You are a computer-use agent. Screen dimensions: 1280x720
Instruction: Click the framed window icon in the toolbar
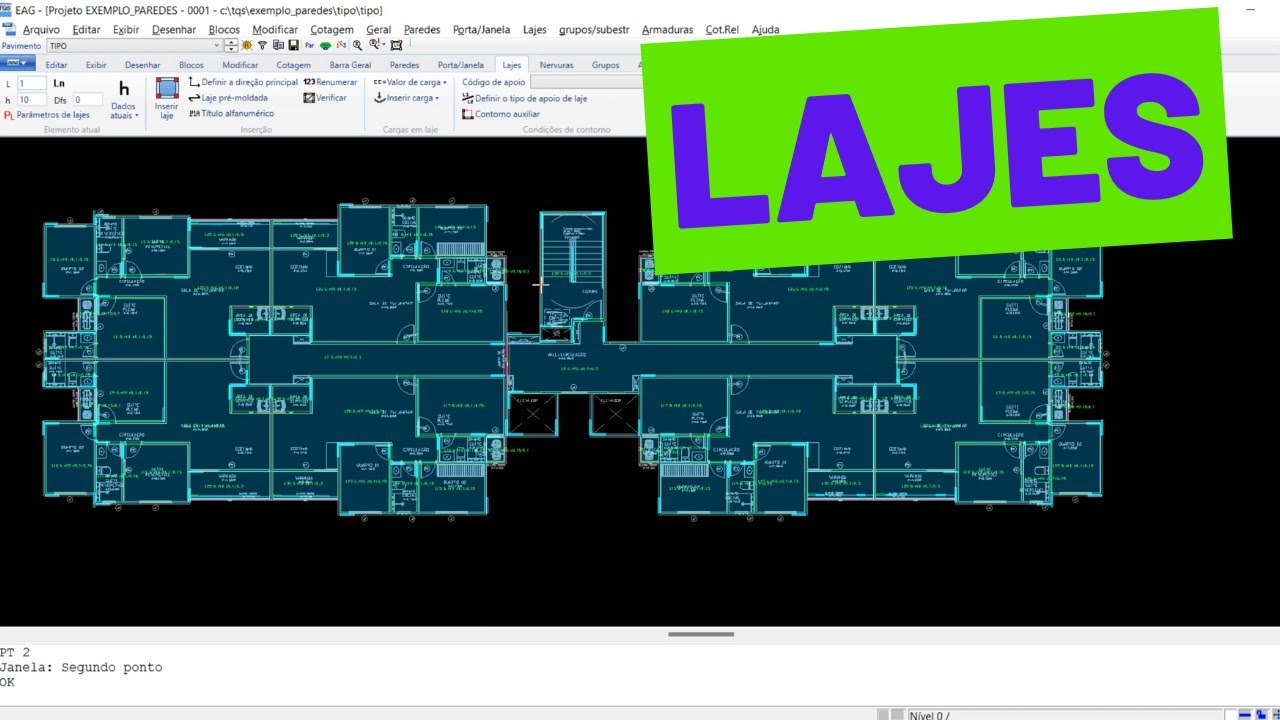[x=396, y=45]
